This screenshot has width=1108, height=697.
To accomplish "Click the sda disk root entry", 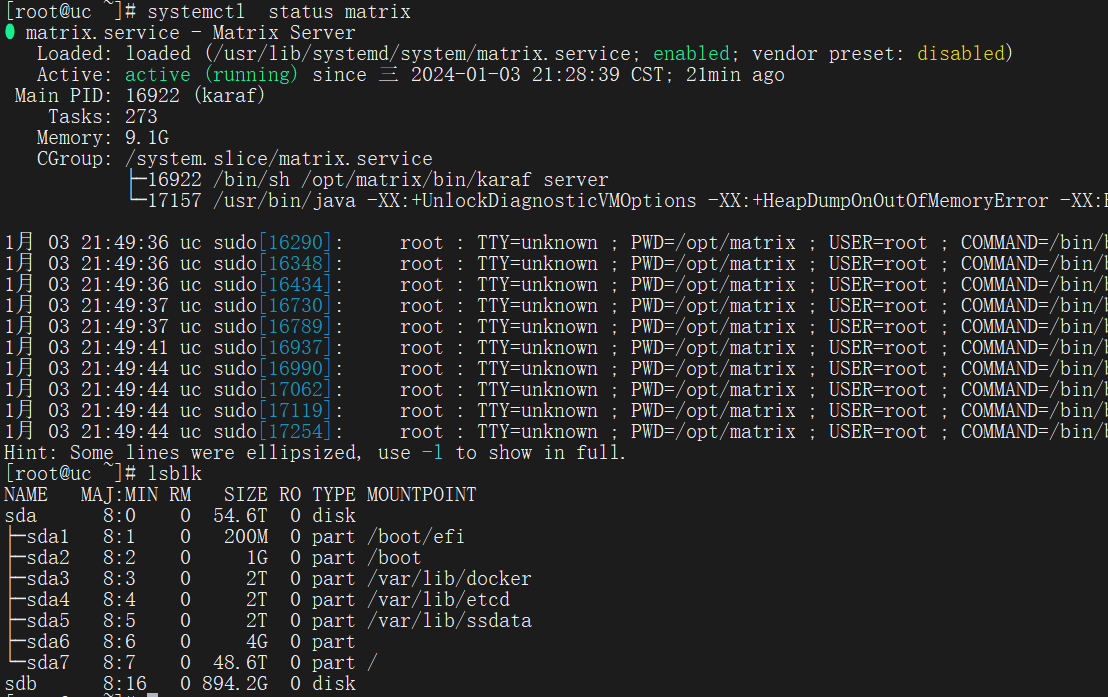I will tap(21, 516).
